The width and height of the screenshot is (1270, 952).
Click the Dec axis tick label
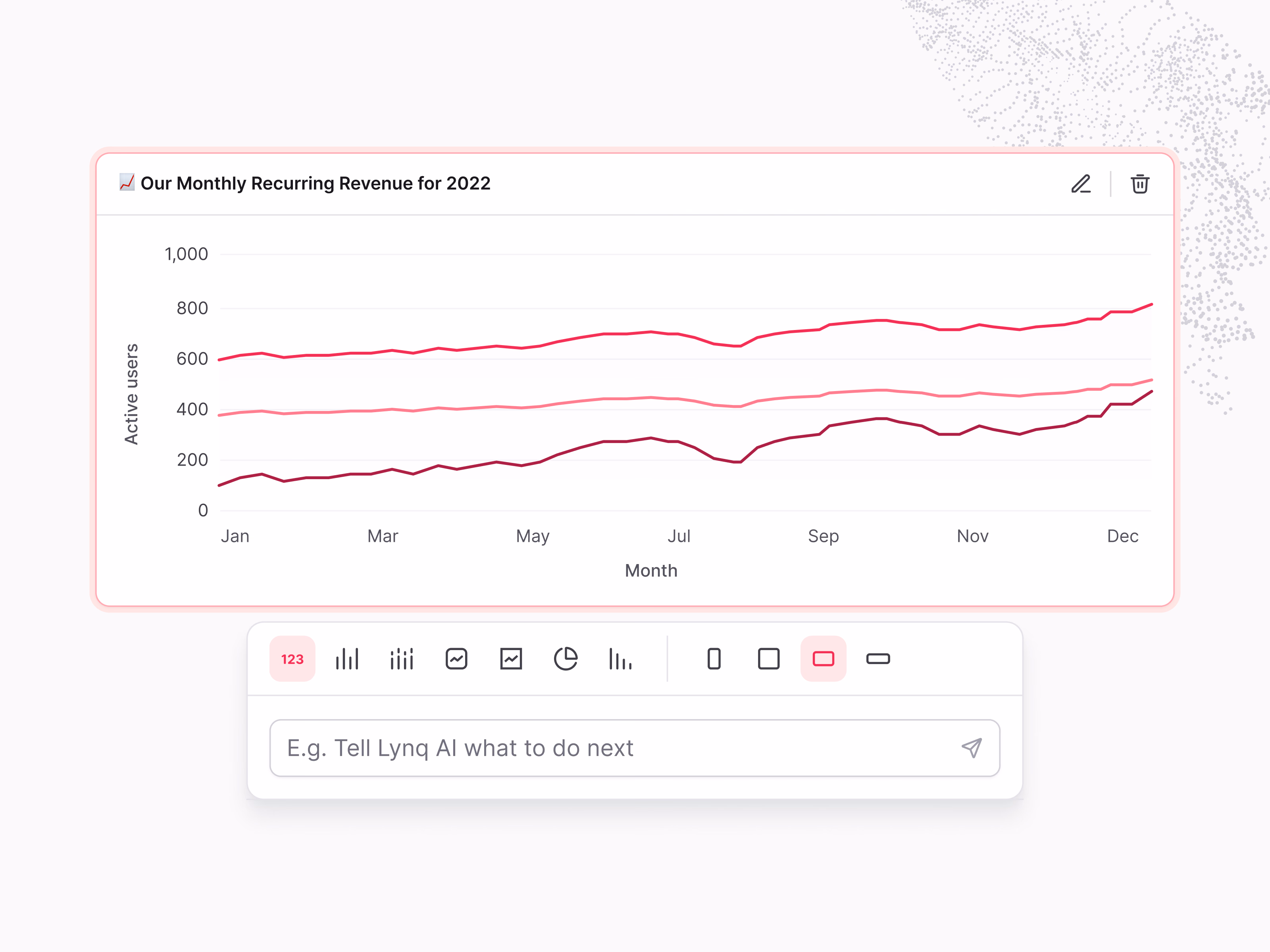(x=1123, y=537)
